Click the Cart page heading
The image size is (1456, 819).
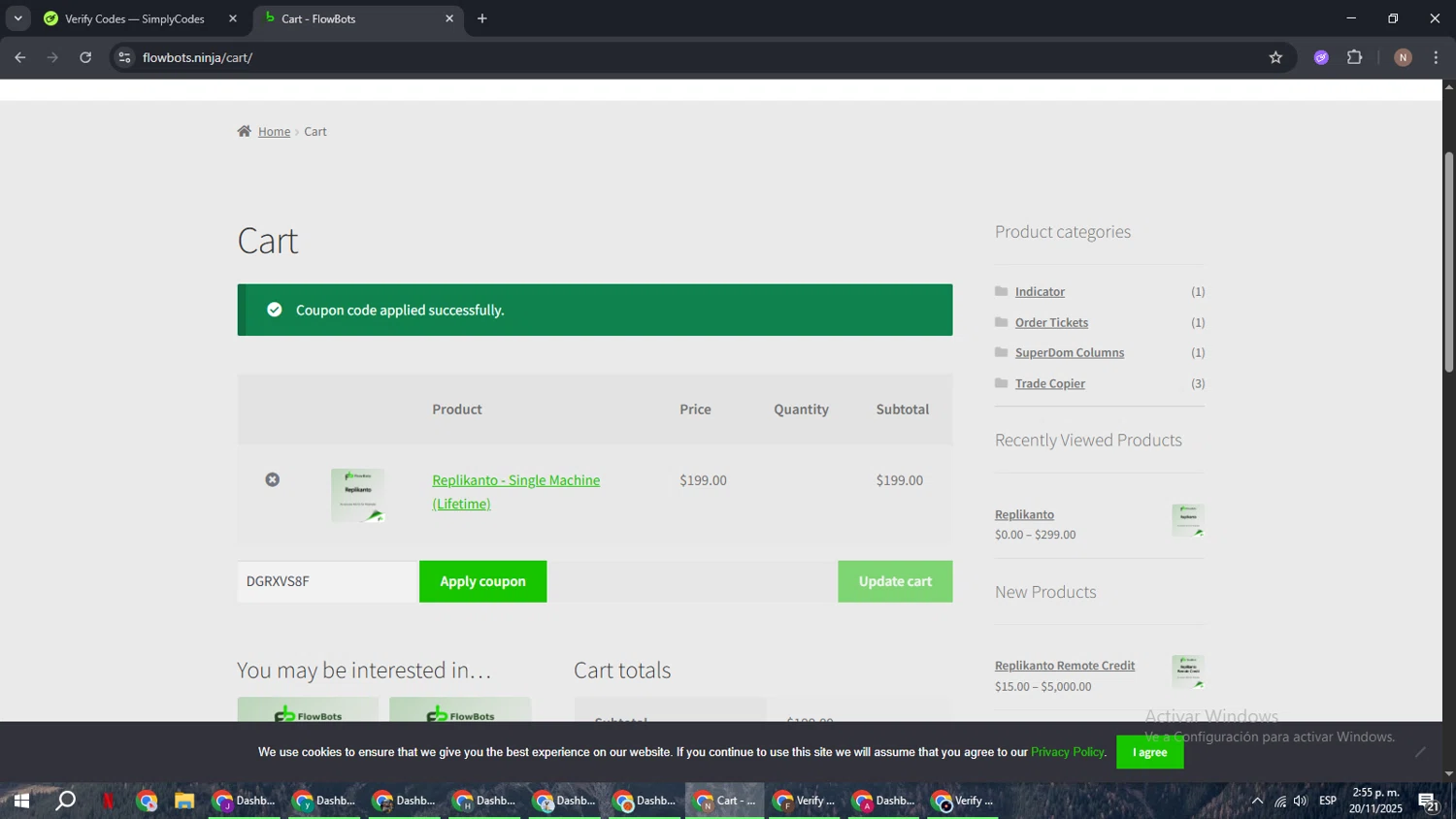[x=268, y=241]
